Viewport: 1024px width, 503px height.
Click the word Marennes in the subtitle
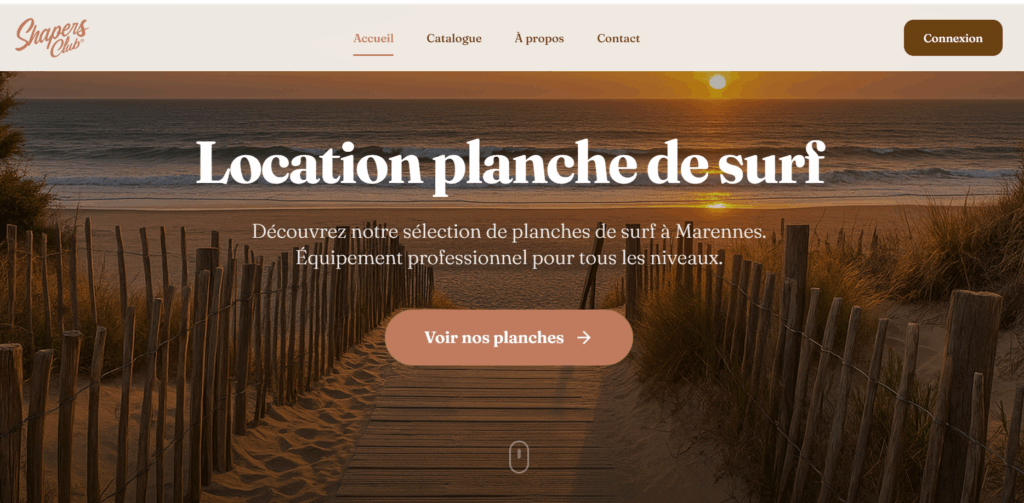click(x=720, y=231)
